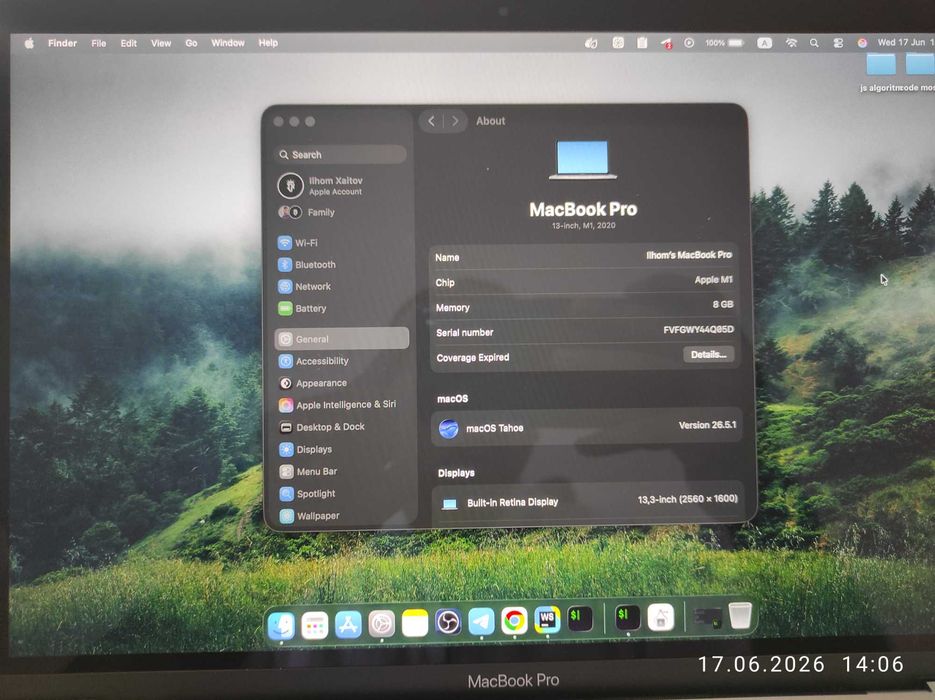Click the Wed 17 Jun date
Screen dimensions: 935x700
[x=901, y=42]
